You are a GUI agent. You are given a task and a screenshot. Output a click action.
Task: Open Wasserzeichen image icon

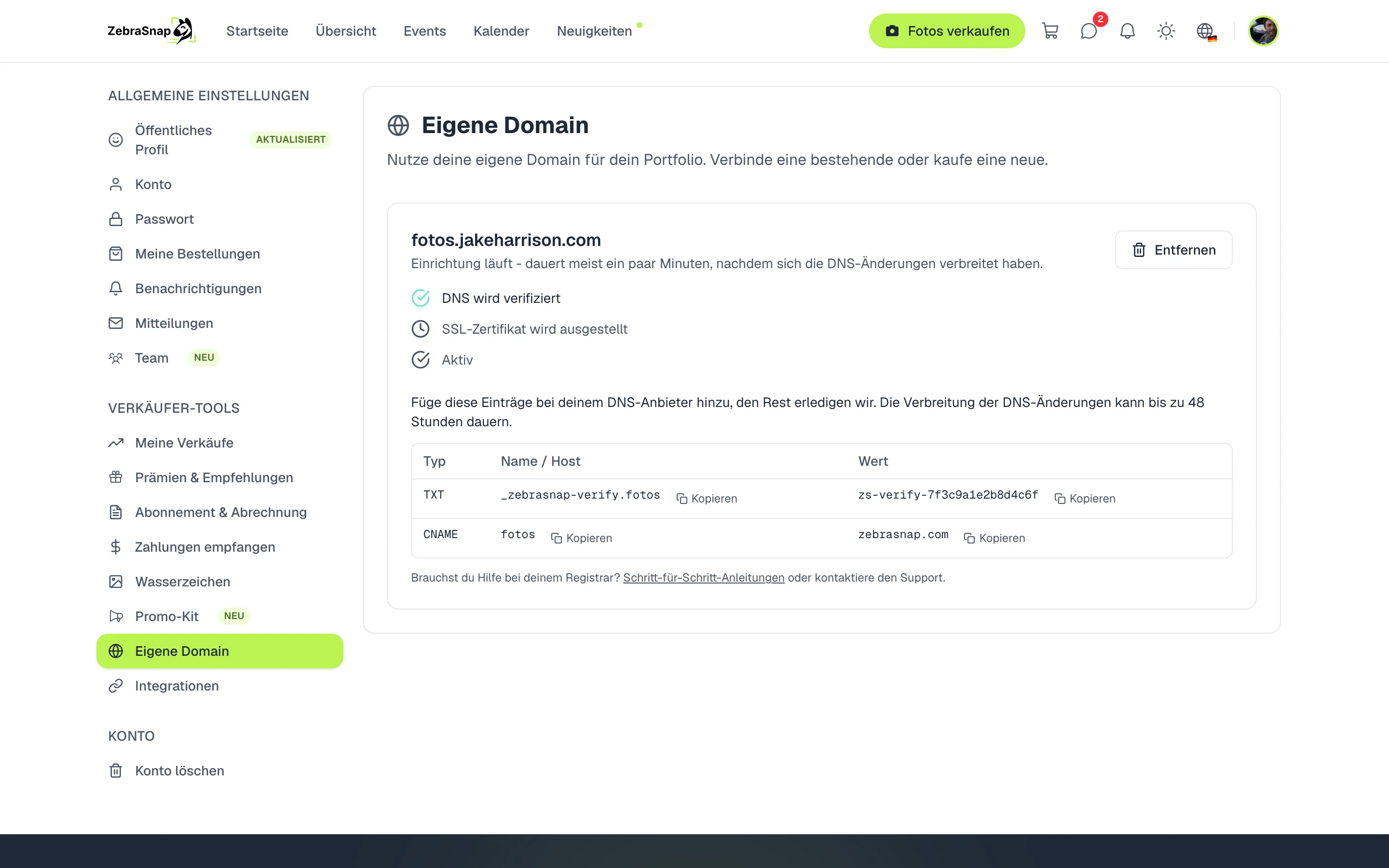[220, 582]
